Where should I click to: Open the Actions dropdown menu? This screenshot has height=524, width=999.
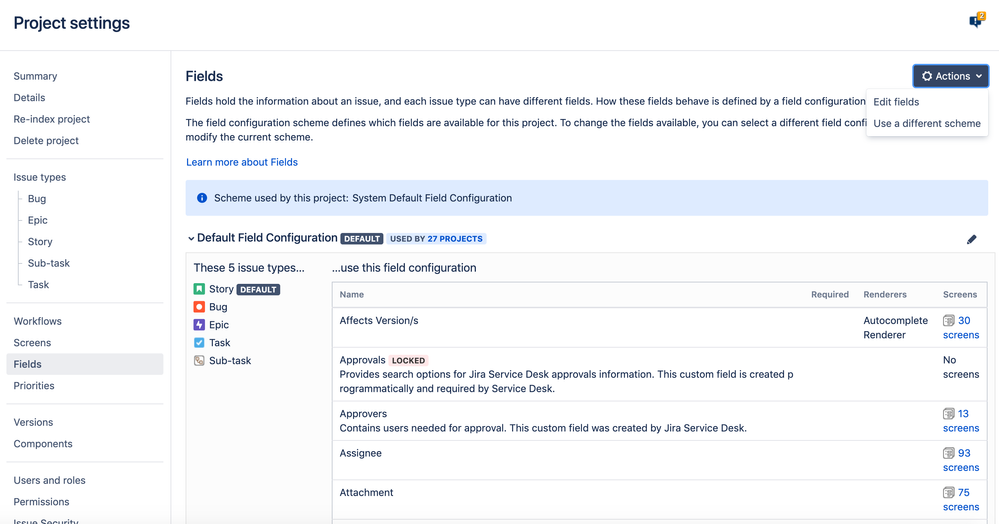951,76
